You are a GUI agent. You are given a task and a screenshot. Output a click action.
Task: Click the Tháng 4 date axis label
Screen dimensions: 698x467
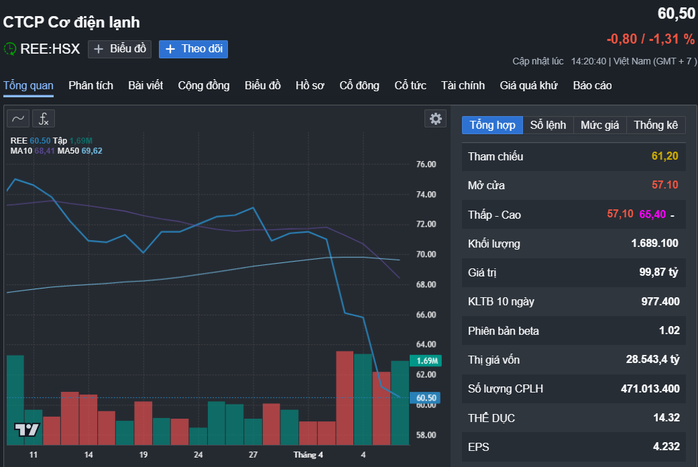coord(308,455)
